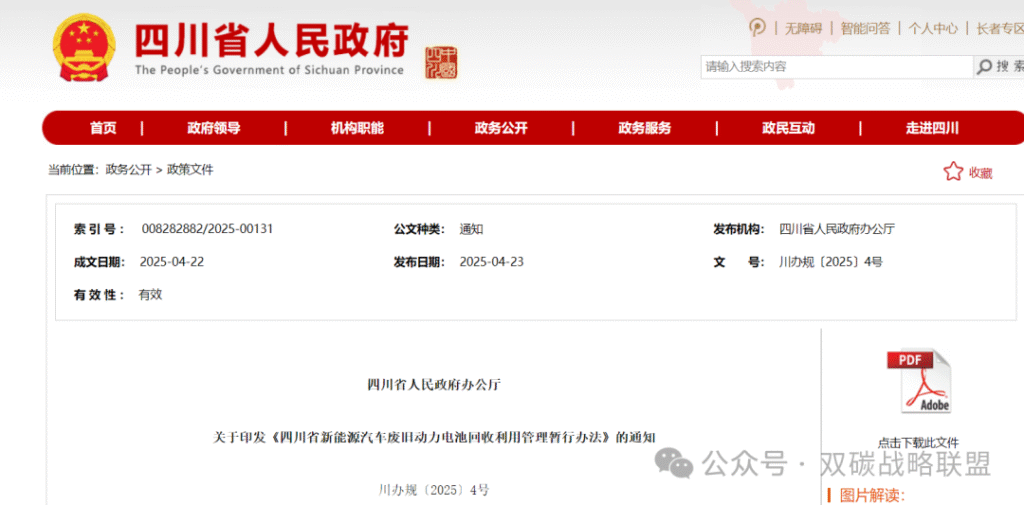Click 公文种类 value 通知
Image resolution: width=1024 pixels, height=505 pixels.
coord(471,229)
